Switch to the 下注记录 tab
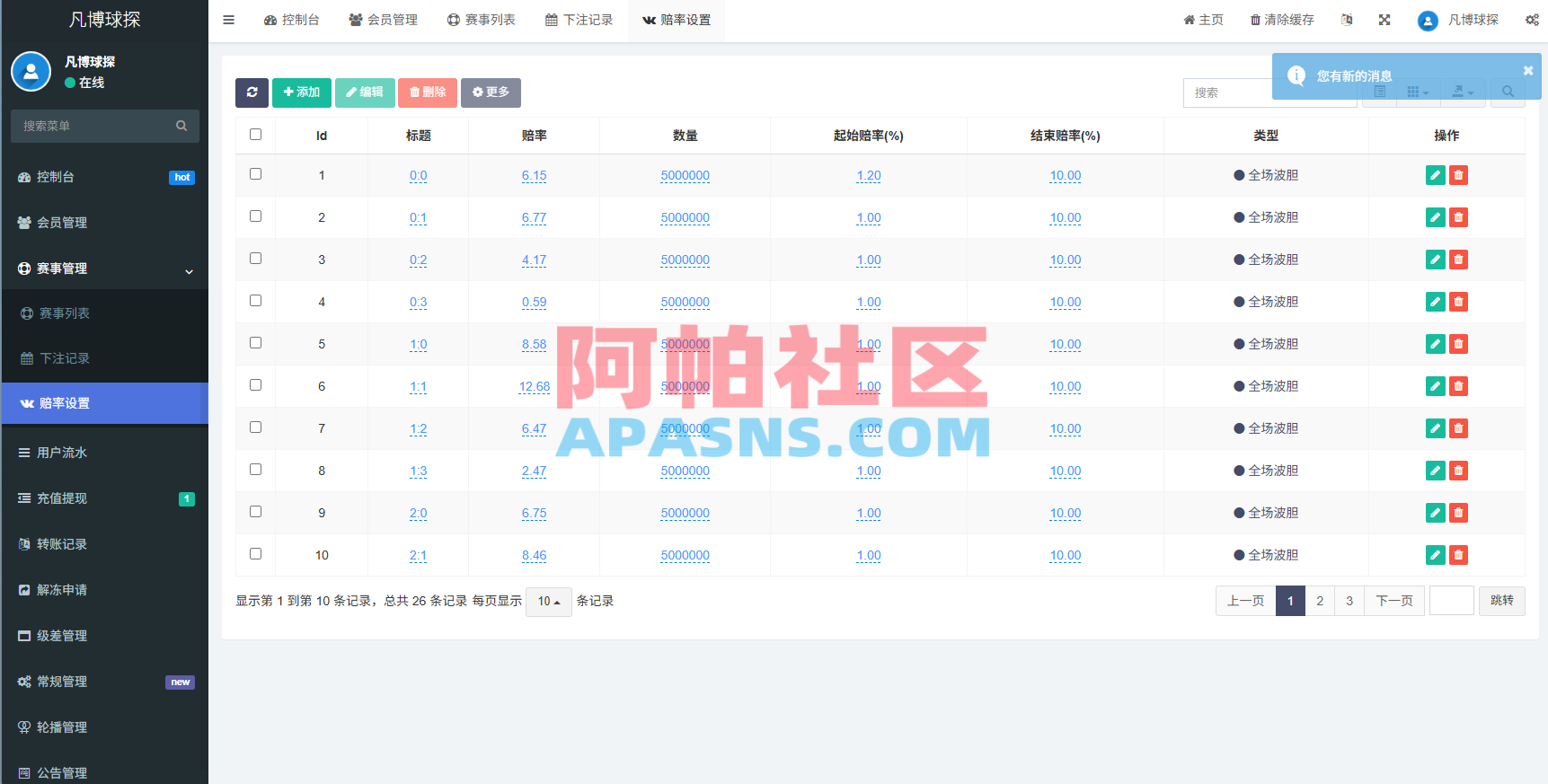The height and width of the screenshot is (784, 1548). [579, 20]
